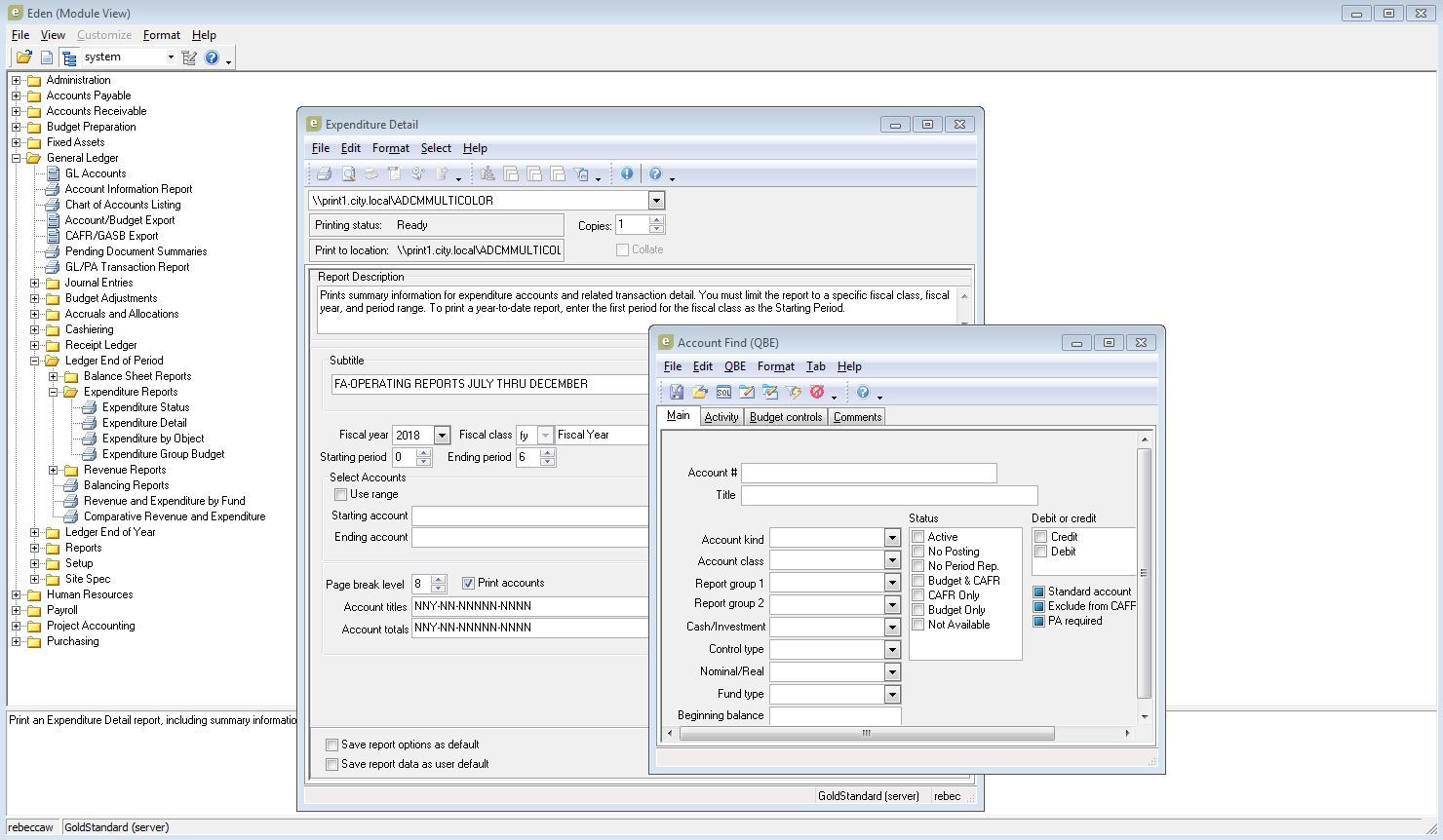
Task: Click the help question icon in Expenditure Detail toolbar
Action: click(655, 173)
